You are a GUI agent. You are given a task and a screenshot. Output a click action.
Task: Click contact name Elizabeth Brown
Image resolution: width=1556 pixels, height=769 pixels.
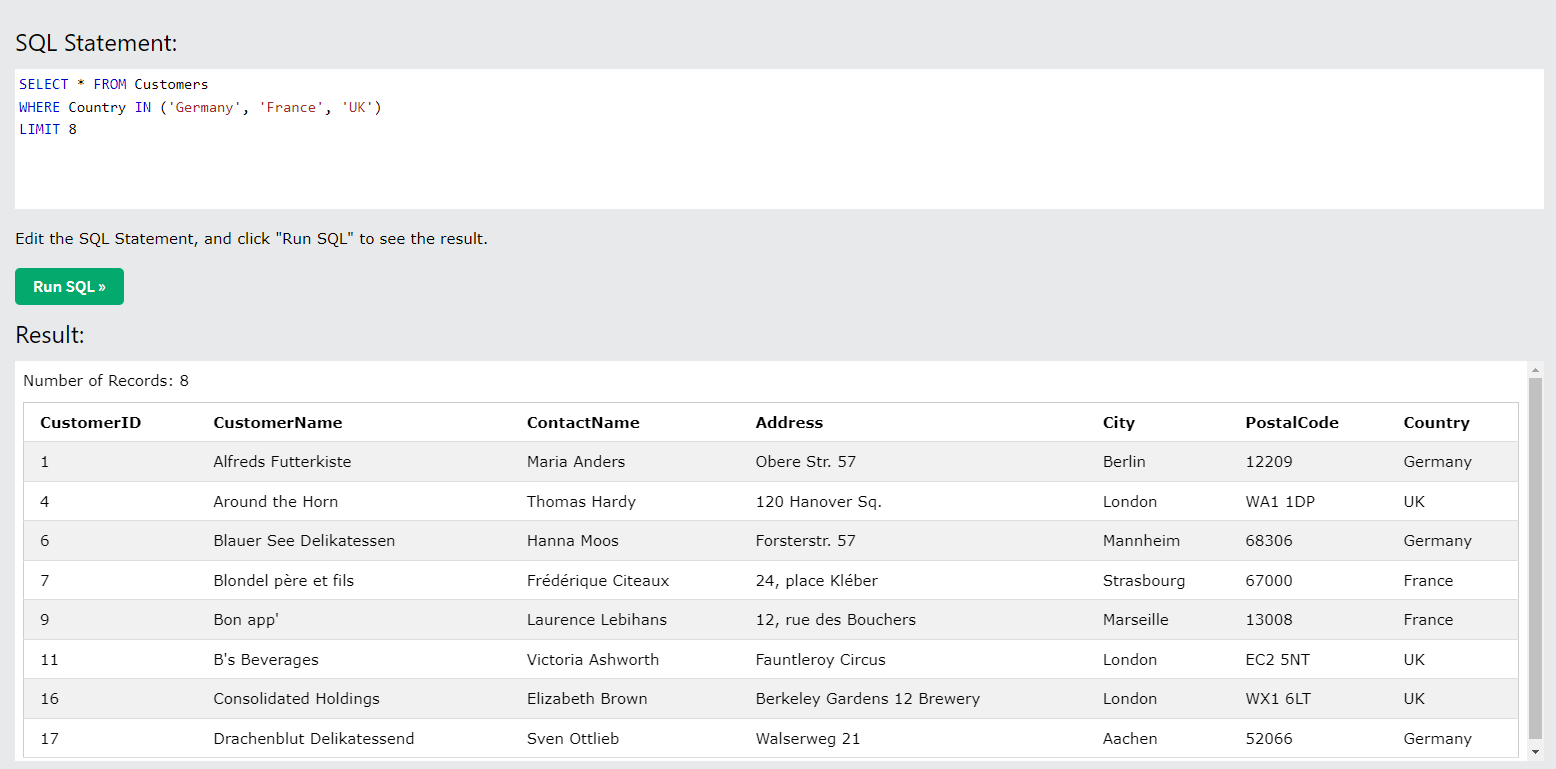point(587,699)
